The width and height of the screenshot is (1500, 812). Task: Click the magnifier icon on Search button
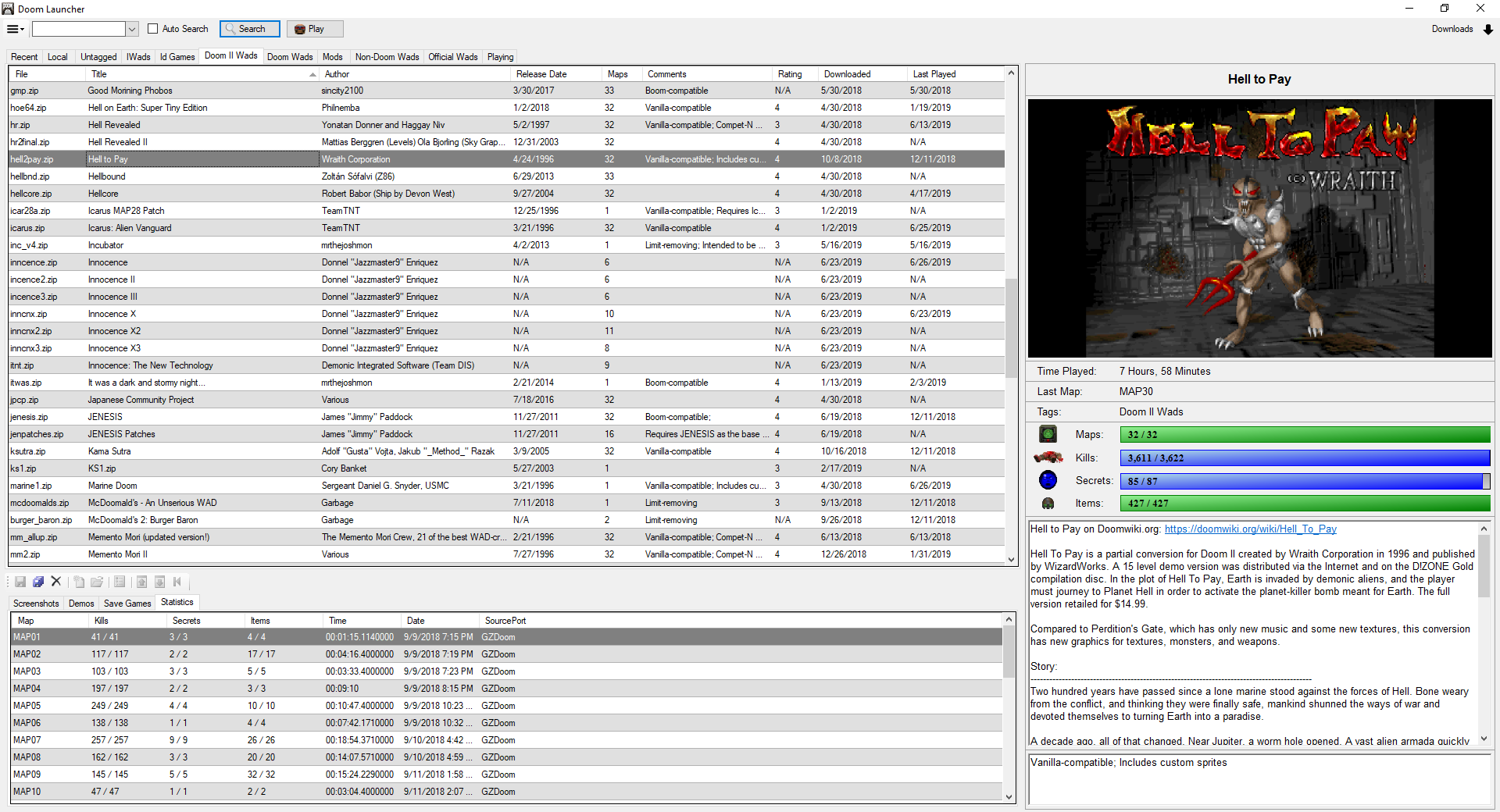(230, 29)
